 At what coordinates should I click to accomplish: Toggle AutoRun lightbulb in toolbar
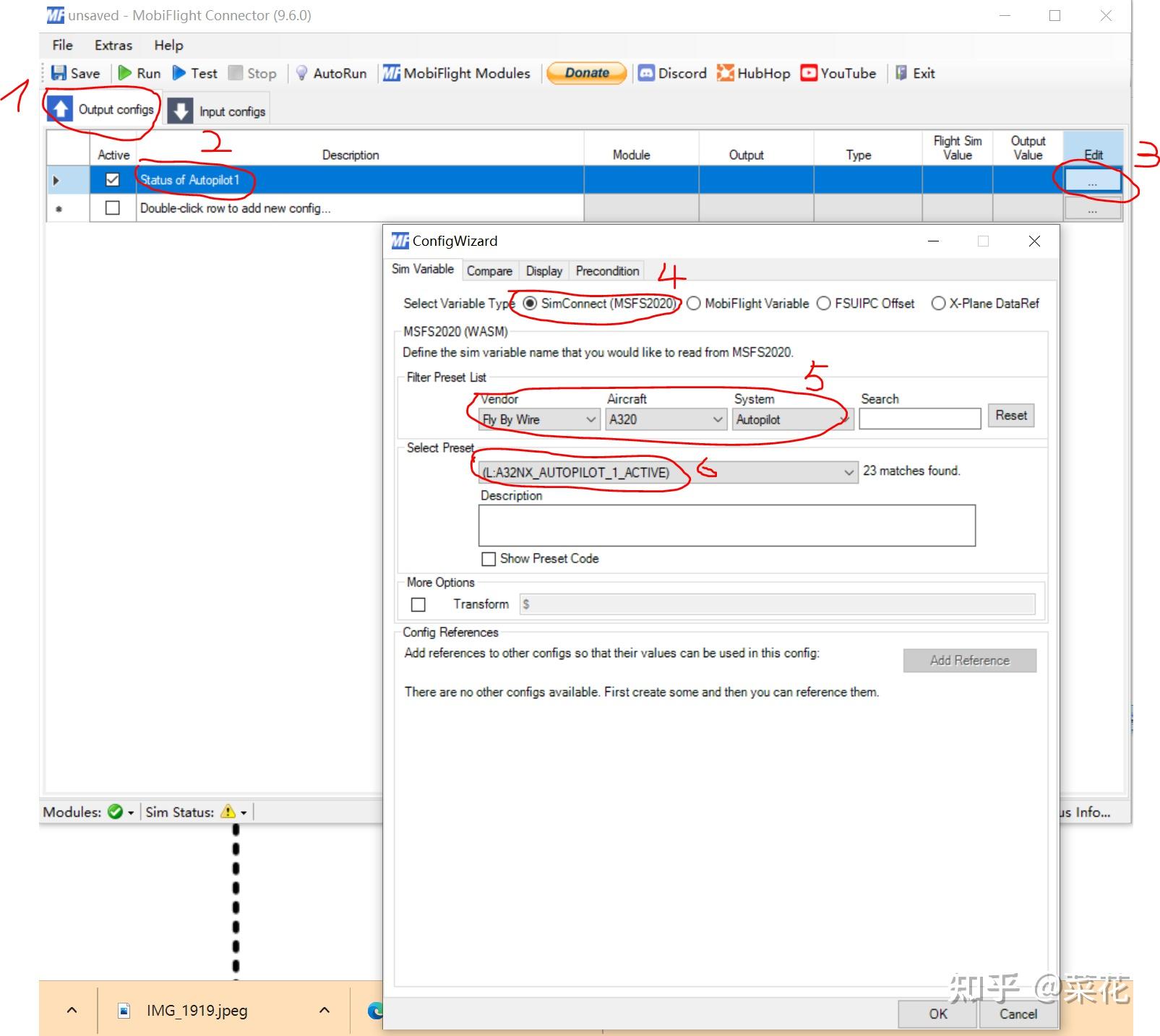pos(302,73)
